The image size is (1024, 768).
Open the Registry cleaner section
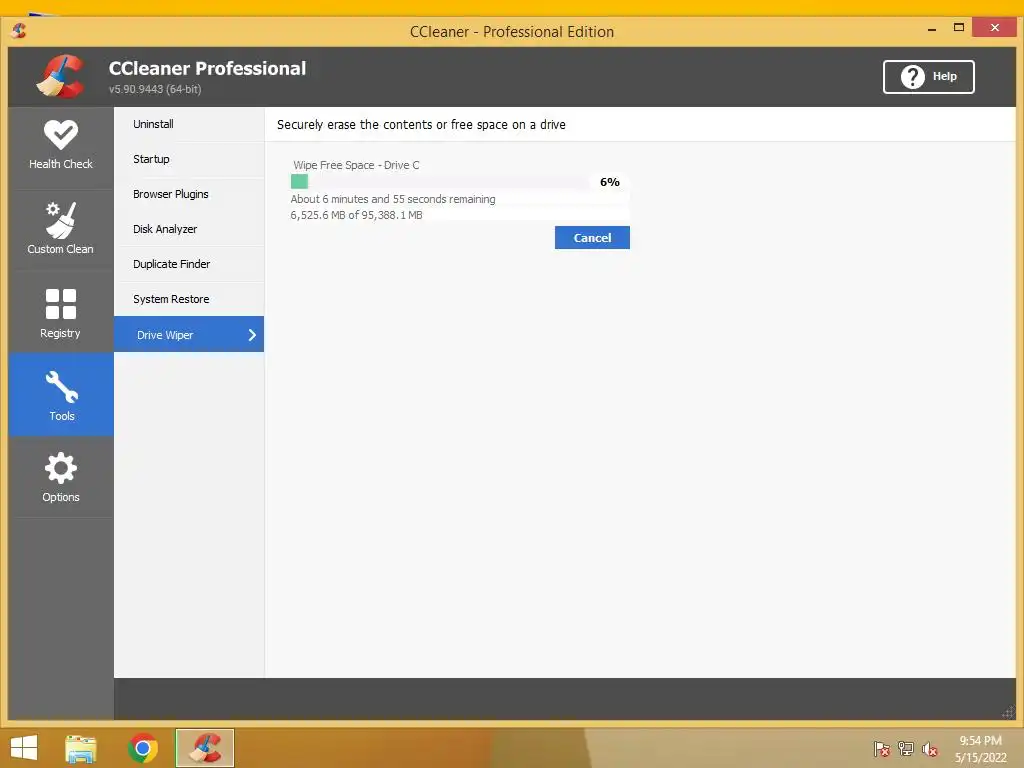[61, 312]
